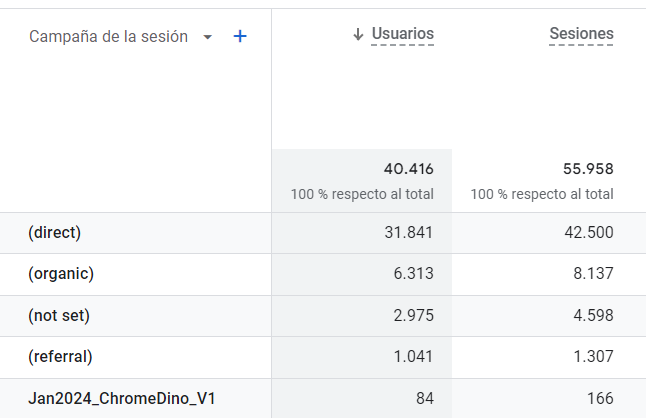Viewport: 646px width, 418px height.
Task: Click the (not set) campaign row
Action: tap(59, 315)
